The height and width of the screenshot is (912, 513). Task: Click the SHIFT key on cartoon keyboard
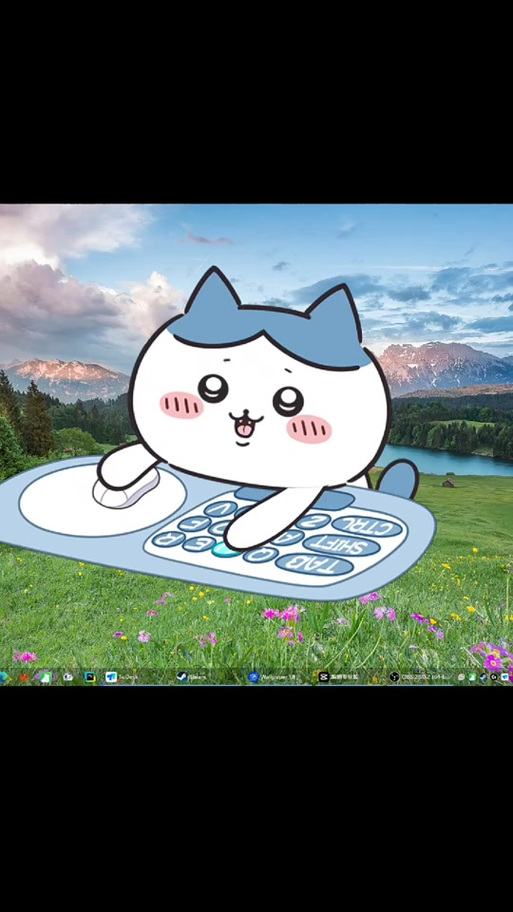(x=342, y=545)
